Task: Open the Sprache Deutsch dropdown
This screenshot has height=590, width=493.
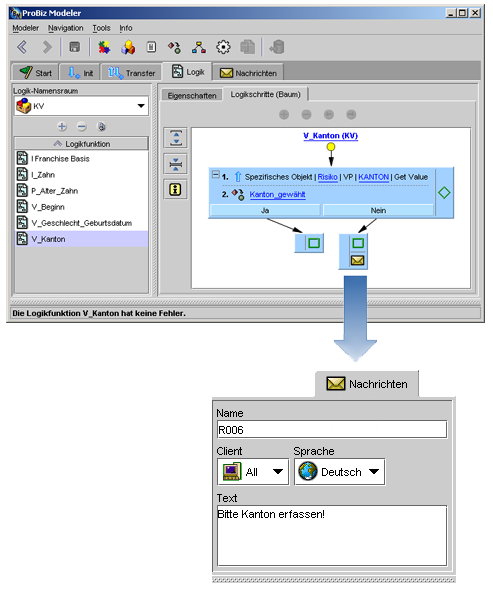Action: tap(339, 471)
